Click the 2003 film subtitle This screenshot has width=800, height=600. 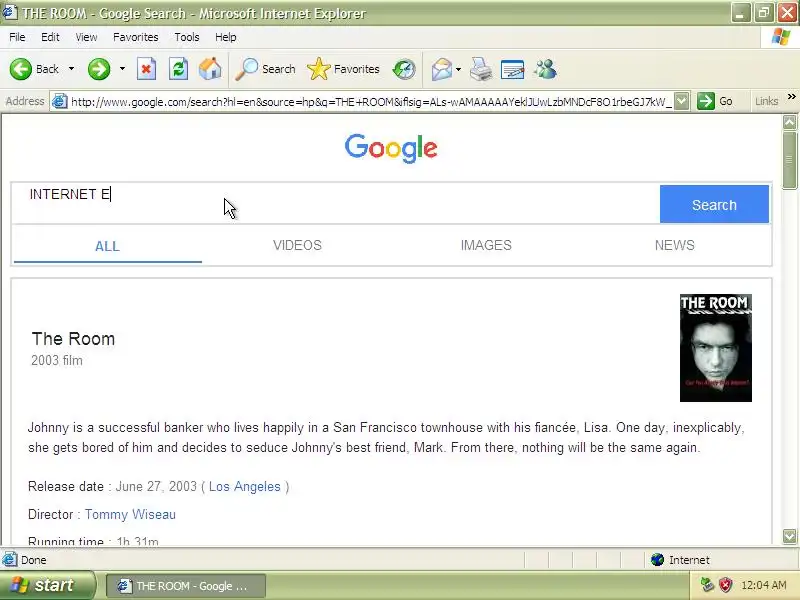click(x=57, y=360)
